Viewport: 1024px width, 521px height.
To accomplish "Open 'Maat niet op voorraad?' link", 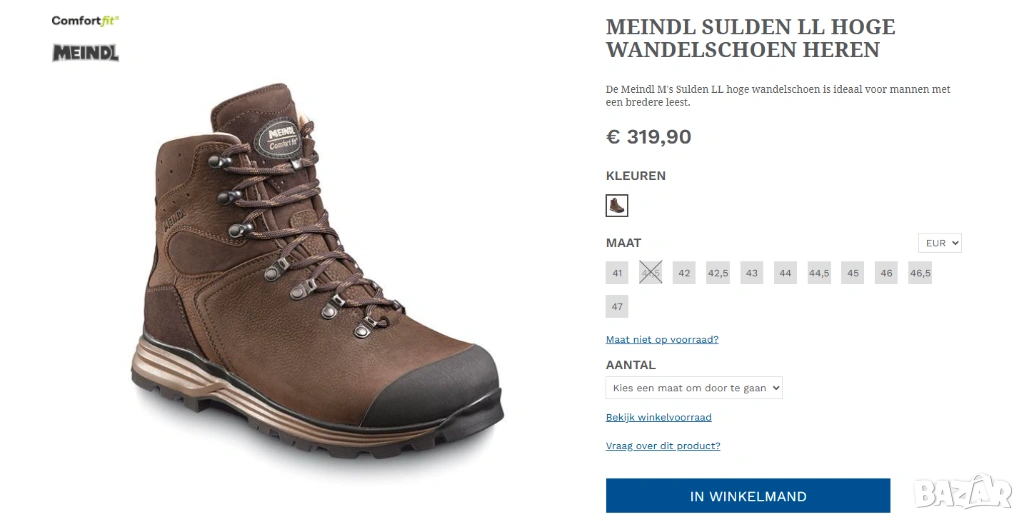I will point(662,339).
